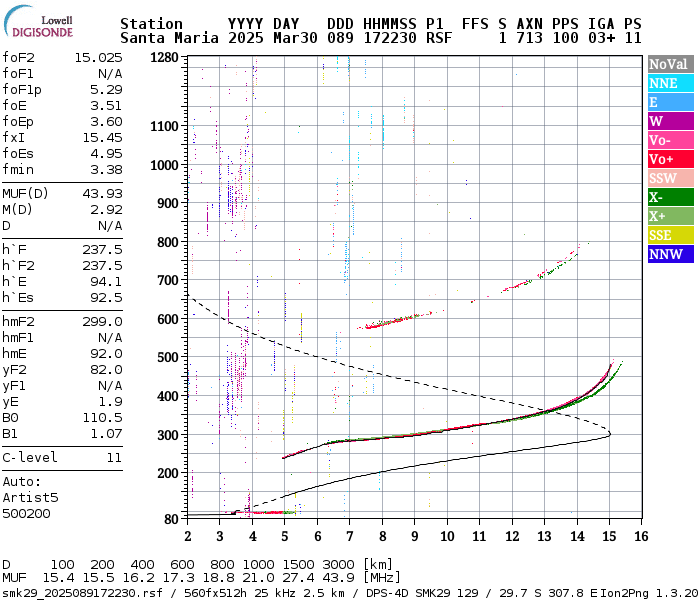Select the NoVal legend swatch
This screenshot has height=600, width=700.
coord(671,64)
